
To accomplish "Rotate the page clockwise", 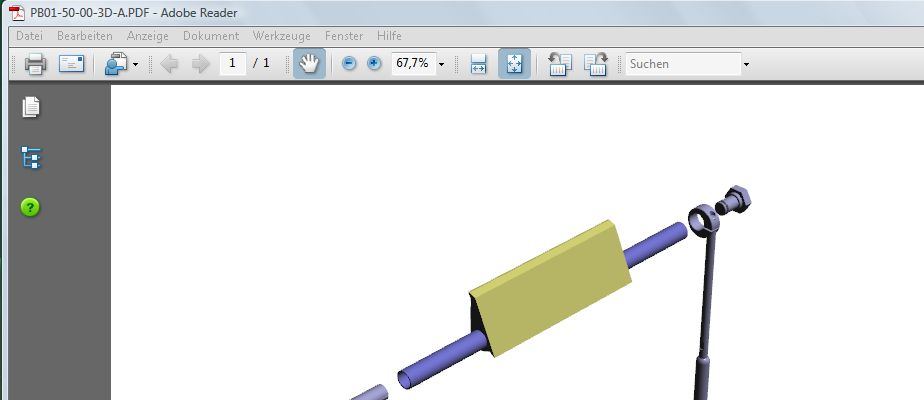I will point(596,64).
